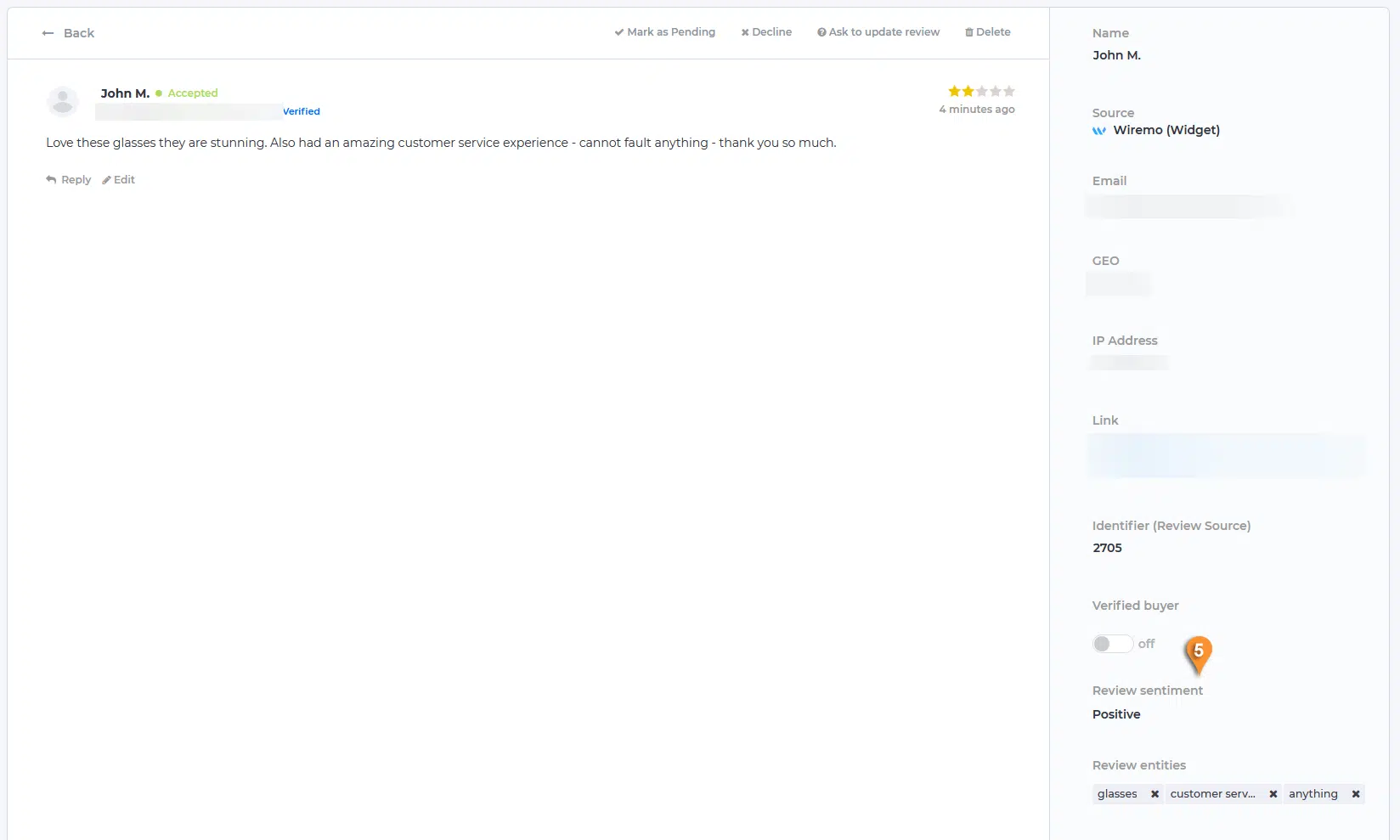Image resolution: width=1400 pixels, height=840 pixels.
Task: Remove the customer service entity tag
Action: tap(1273, 794)
